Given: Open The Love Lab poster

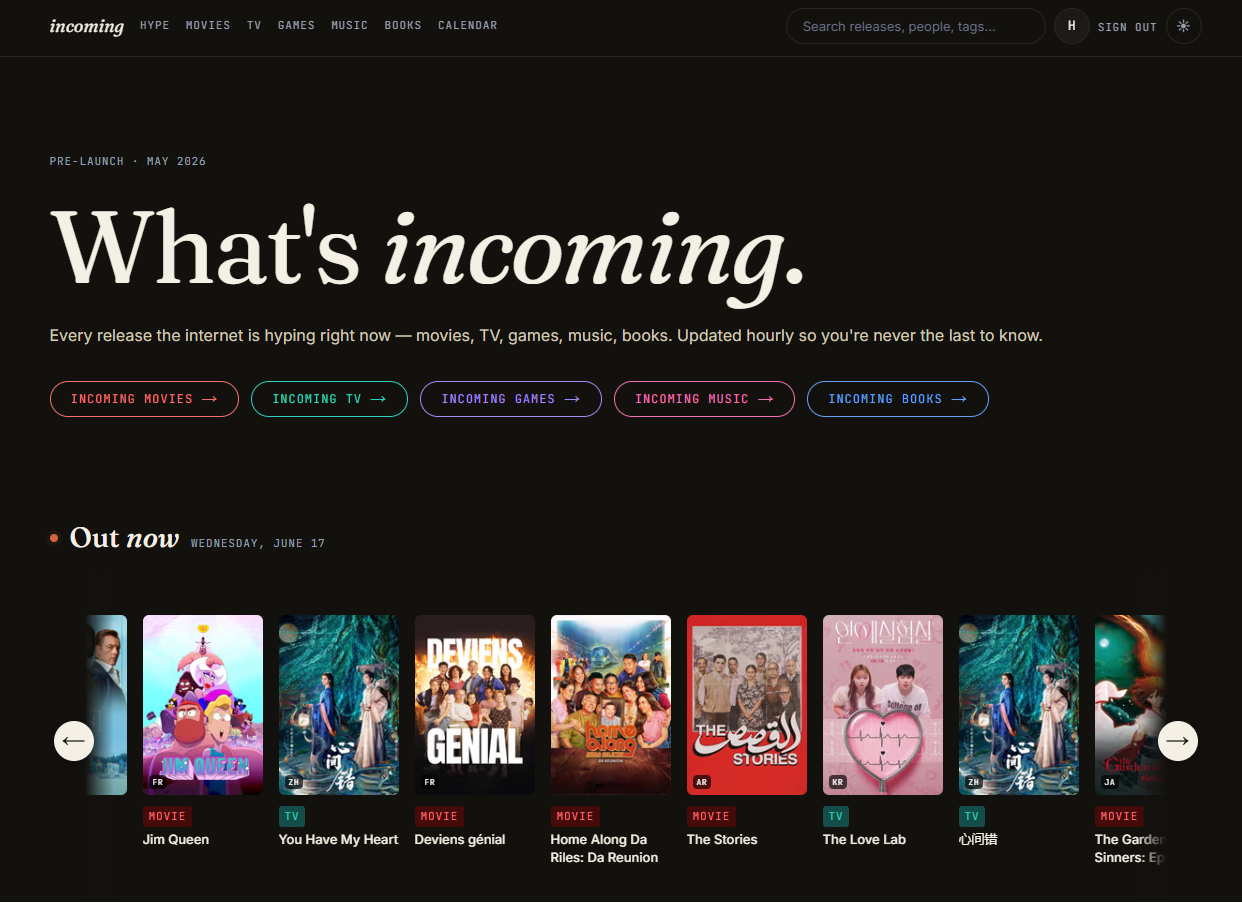Looking at the screenshot, I should [883, 705].
